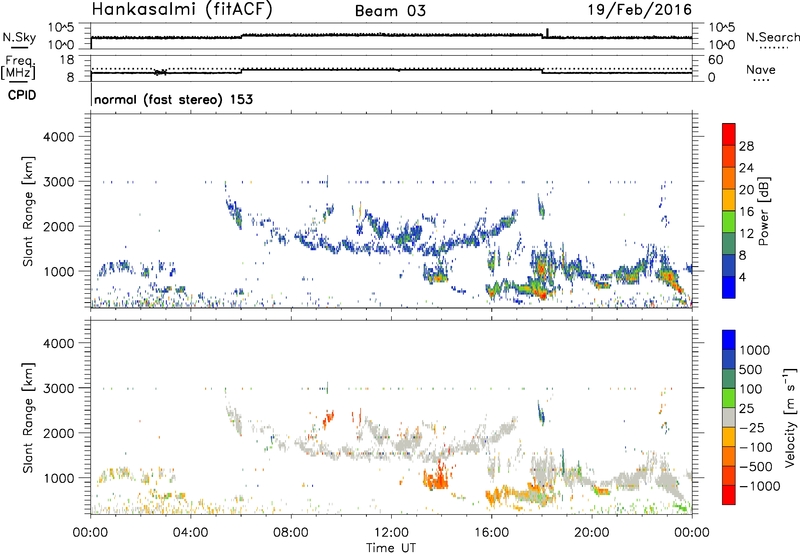Click the "Beam 03" label
This screenshot has width=800, height=554.
390,11
